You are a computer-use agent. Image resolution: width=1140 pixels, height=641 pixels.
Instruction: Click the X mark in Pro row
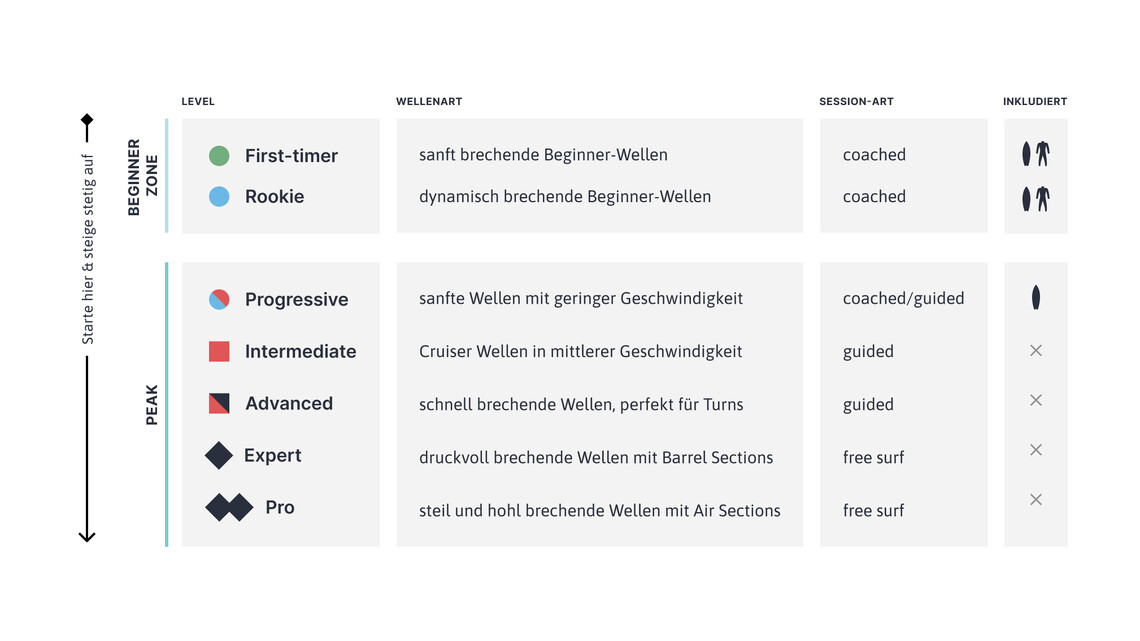[1035, 499]
